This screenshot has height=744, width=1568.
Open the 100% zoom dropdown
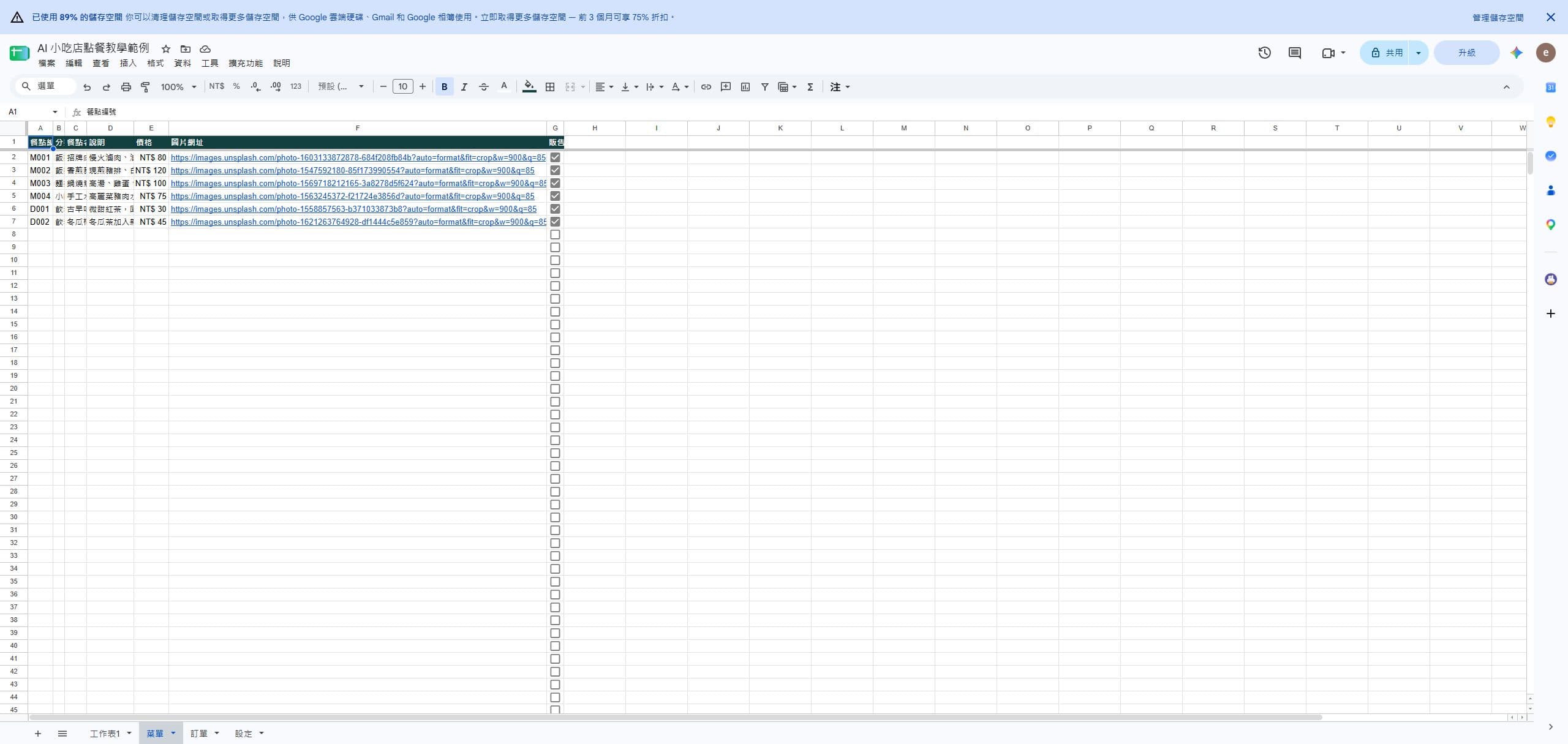click(x=178, y=87)
